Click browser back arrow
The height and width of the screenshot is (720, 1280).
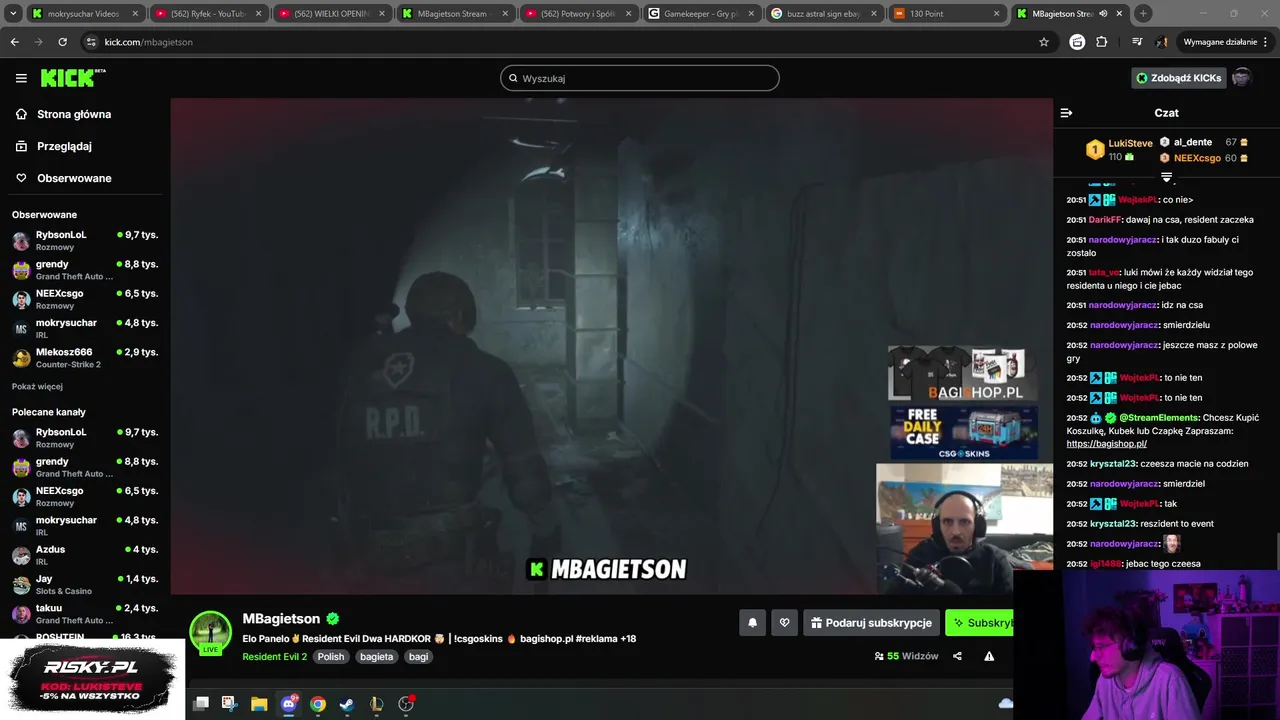pos(14,42)
